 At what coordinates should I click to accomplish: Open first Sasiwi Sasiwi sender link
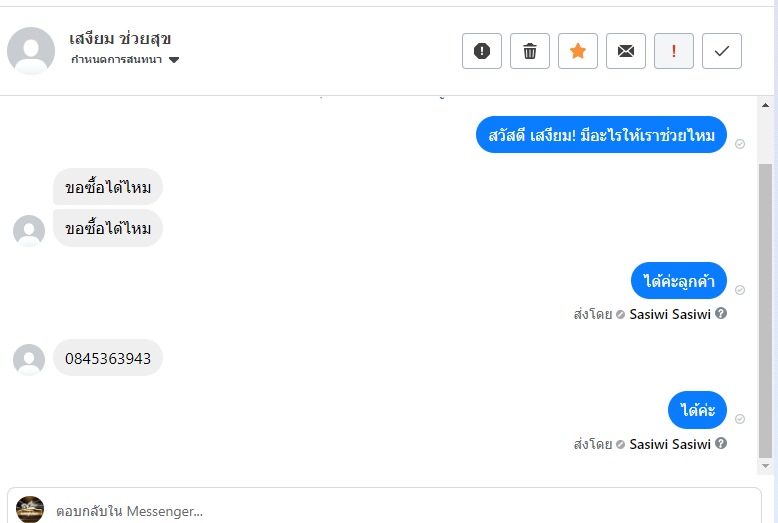(x=670, y=314)
